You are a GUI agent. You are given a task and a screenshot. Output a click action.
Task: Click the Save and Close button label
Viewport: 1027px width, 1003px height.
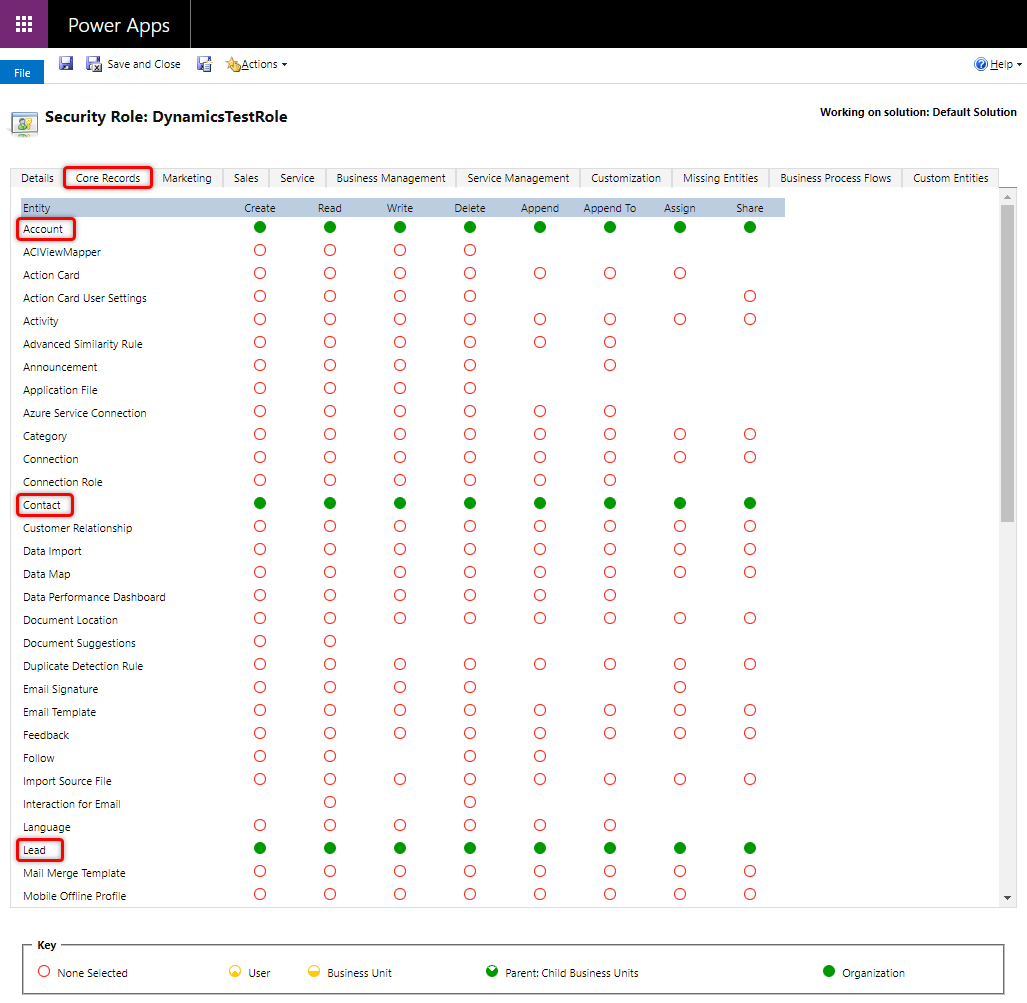[x=144, y=64]
